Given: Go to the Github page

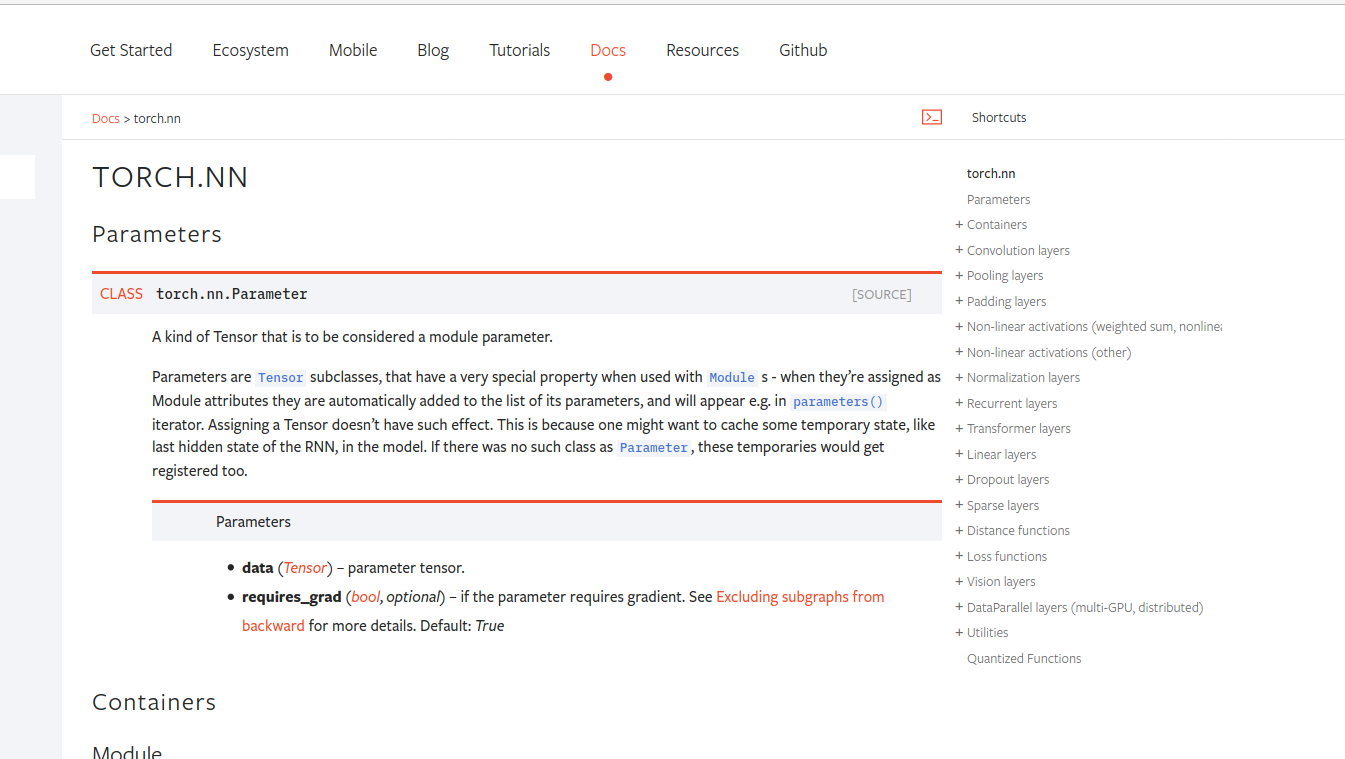Looking at the screenshot, I should [x=803, y=49].
